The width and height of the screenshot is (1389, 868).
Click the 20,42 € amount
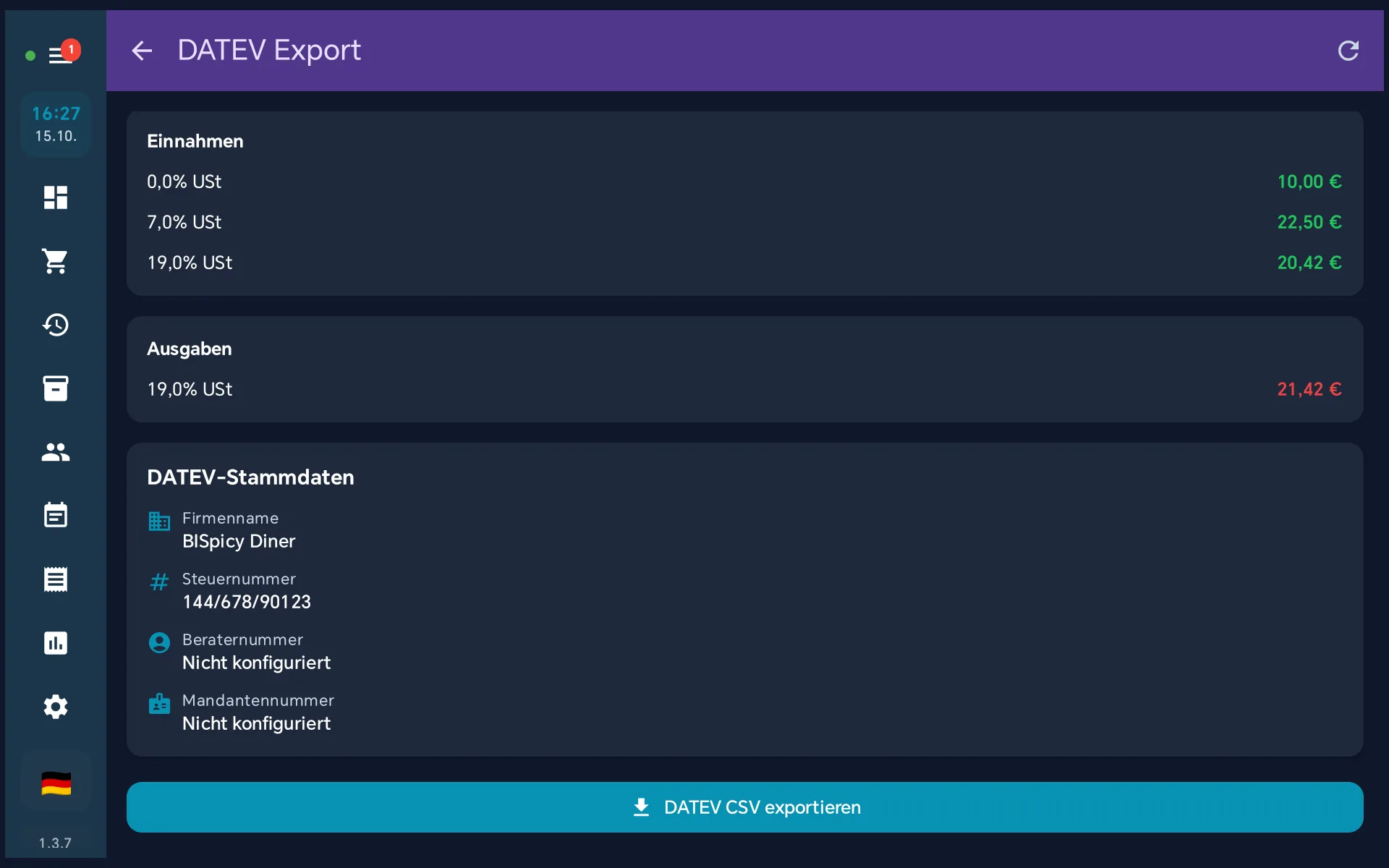point(1309,263)
